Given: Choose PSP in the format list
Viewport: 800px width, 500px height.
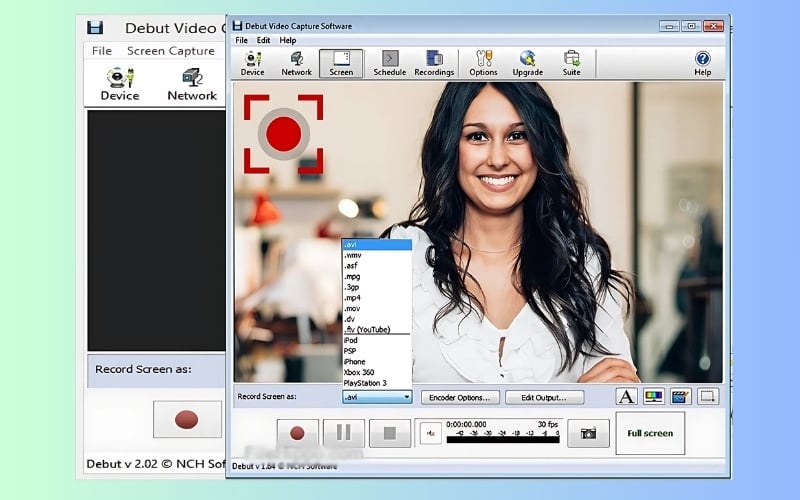Looking at the screenshot, I should point(377,351).
